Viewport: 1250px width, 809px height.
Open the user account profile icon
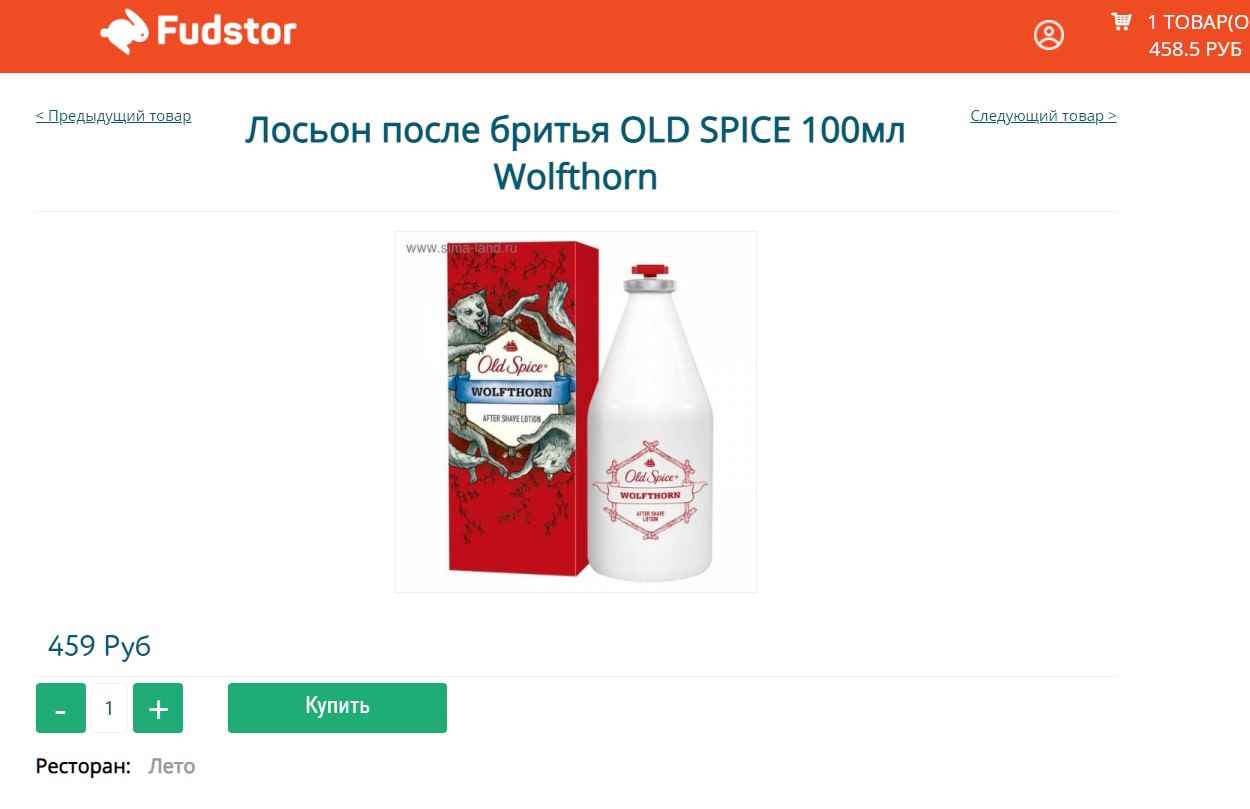1049,36
